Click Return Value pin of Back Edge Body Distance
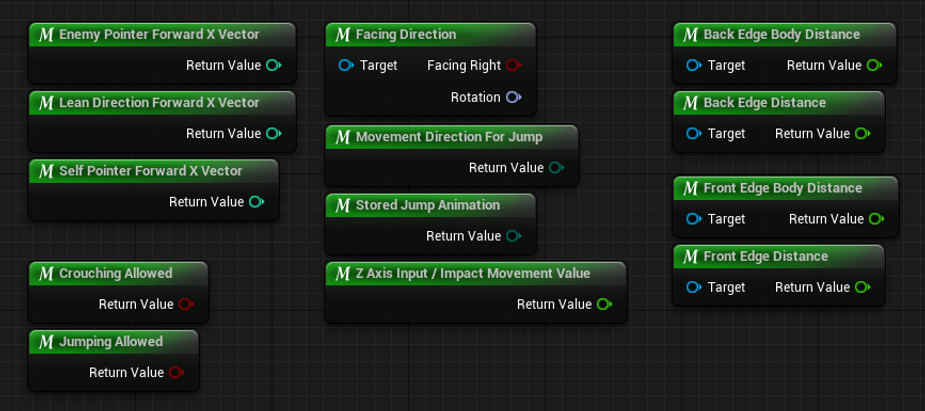The height and width of the screenshot is (411, 925). tap(874, 65)
